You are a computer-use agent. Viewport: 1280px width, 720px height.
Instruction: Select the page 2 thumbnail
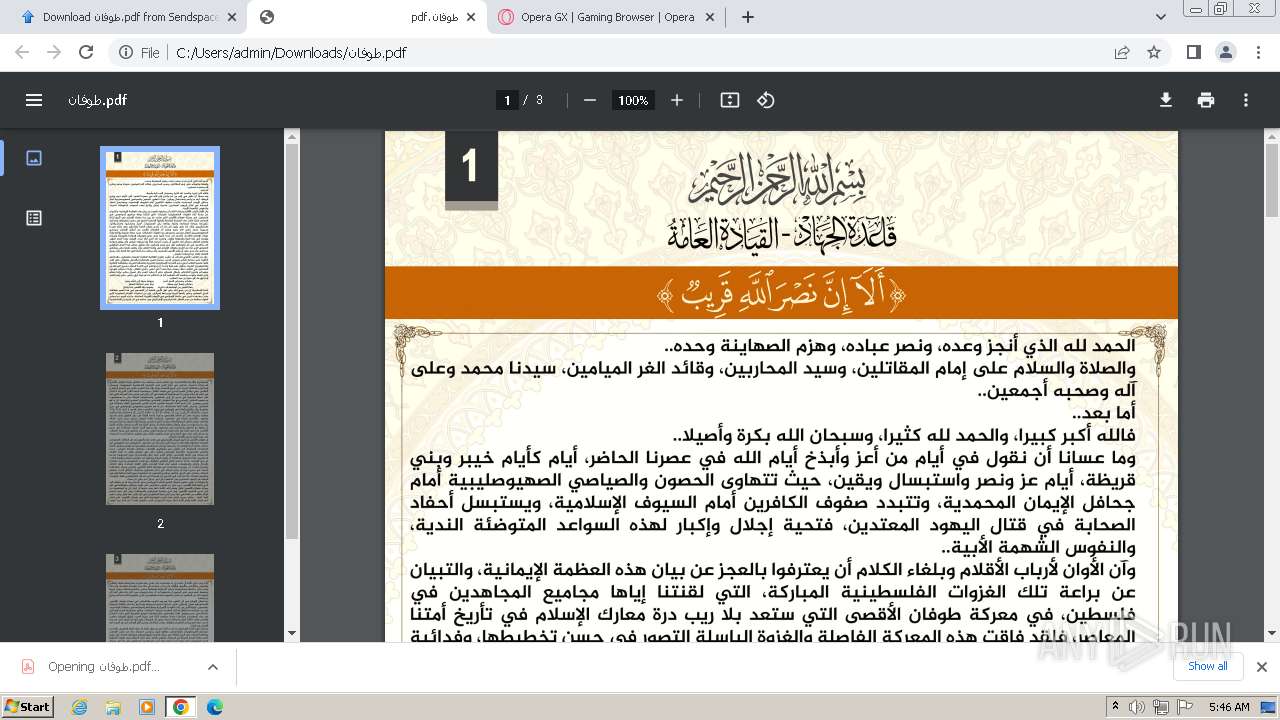pyautogui.click(x=160, y=428)
